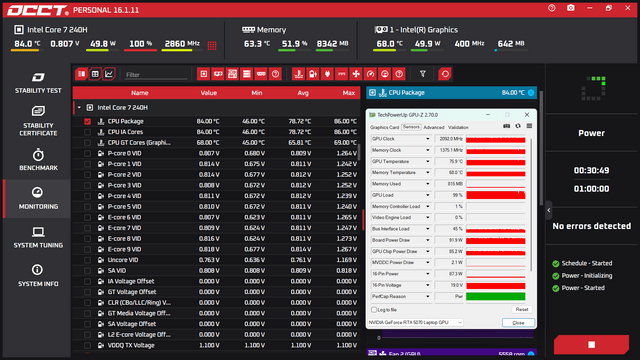Screen dimensions: 640x360
Task: Check the Uncore VID checkbox
Action: (87, 260)
